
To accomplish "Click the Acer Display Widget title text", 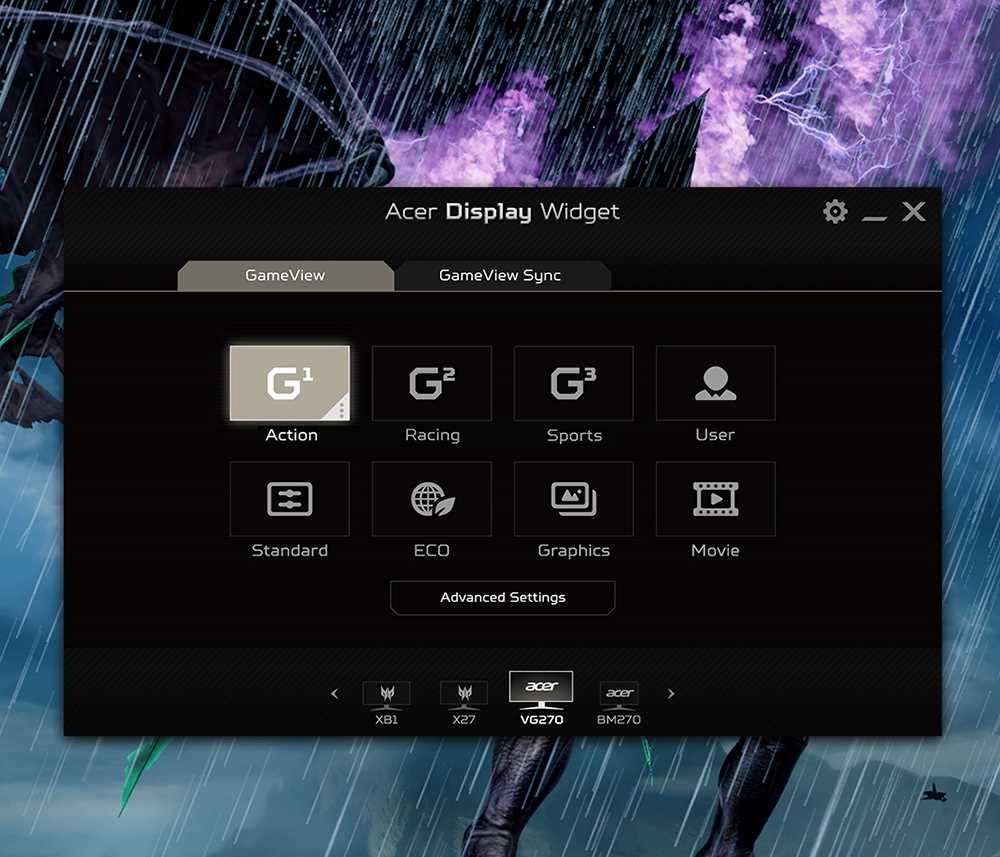I will [502, 211].
